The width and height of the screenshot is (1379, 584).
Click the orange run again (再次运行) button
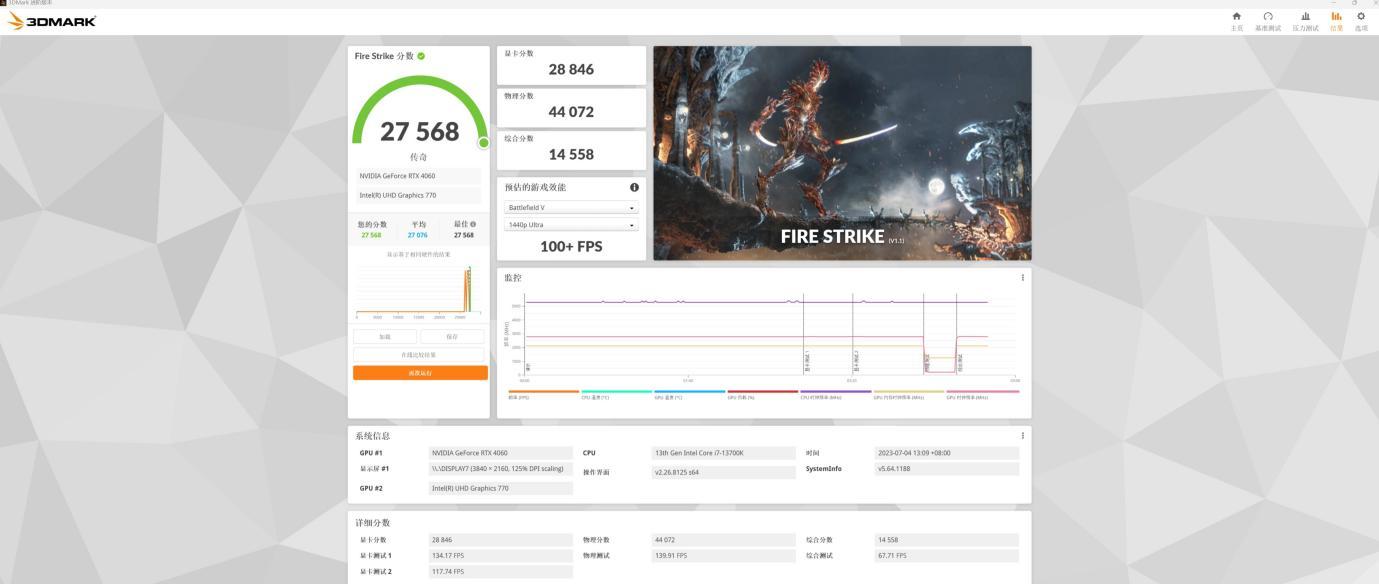pyautogui.click(x=420, y=373)
